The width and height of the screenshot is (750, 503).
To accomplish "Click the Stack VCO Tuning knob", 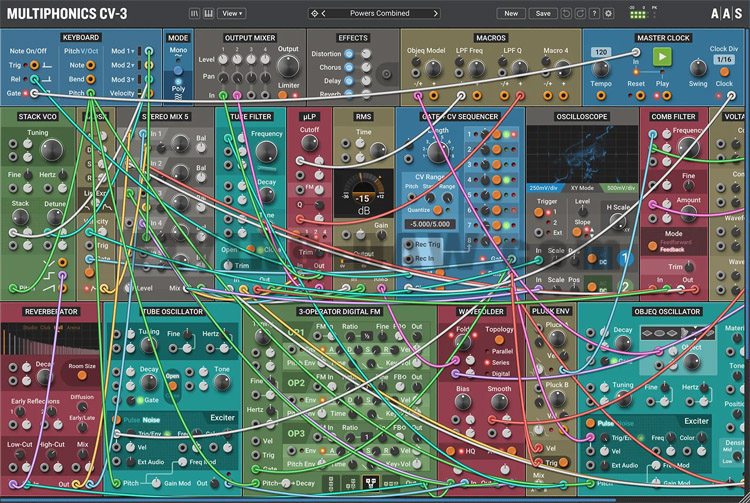I will point(52,150).
